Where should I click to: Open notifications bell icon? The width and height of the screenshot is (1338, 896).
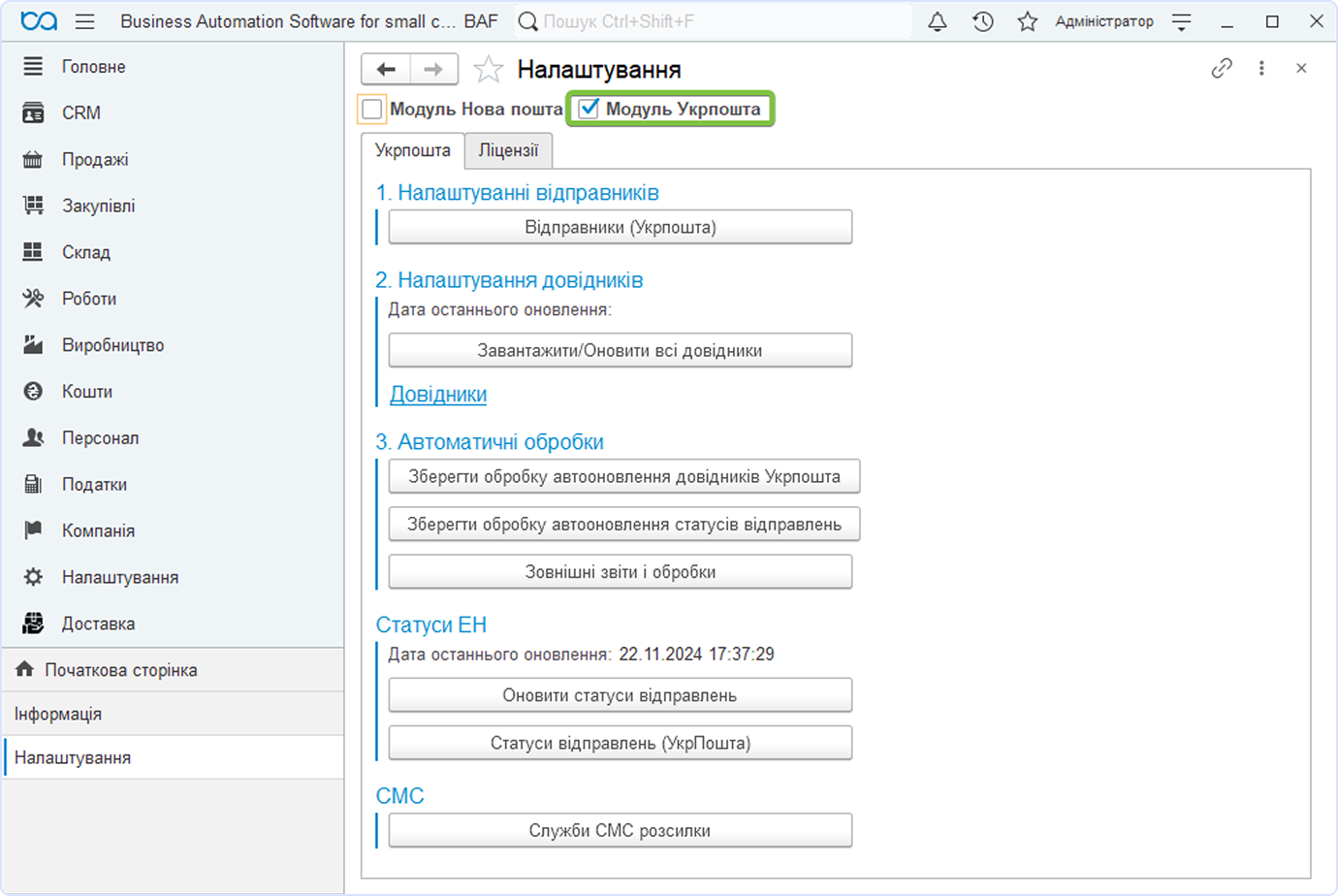coord(938,21)
